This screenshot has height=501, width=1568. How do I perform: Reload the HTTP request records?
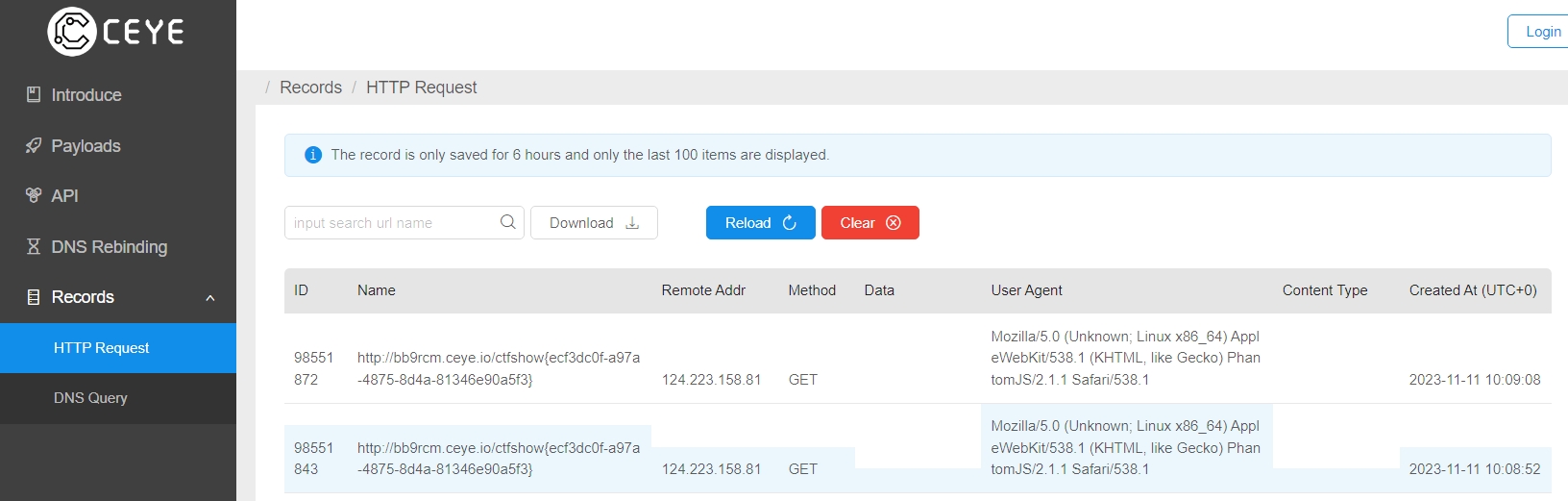tap(761, 222)
